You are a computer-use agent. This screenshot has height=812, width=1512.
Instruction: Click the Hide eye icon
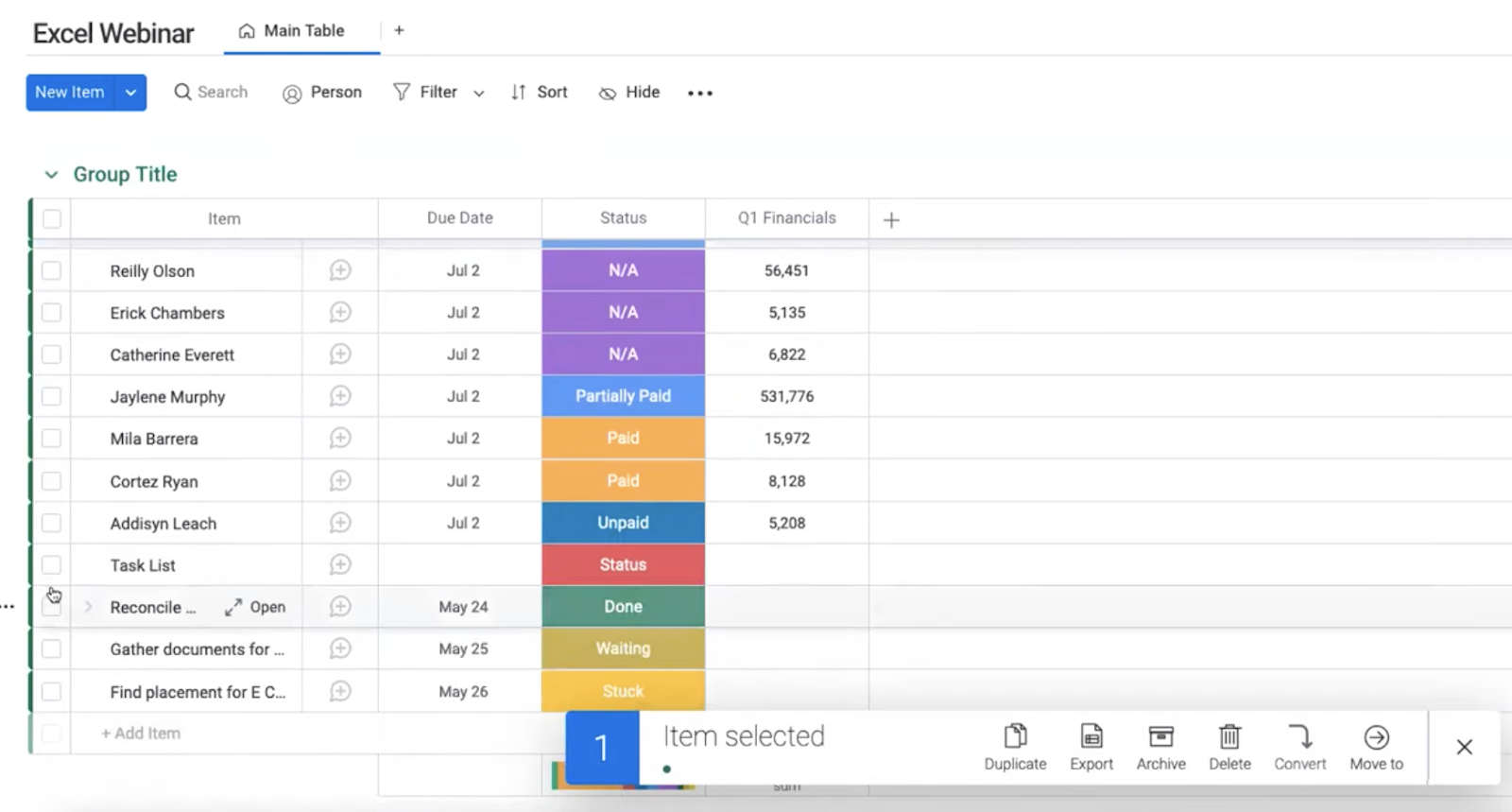click(608, 93)
